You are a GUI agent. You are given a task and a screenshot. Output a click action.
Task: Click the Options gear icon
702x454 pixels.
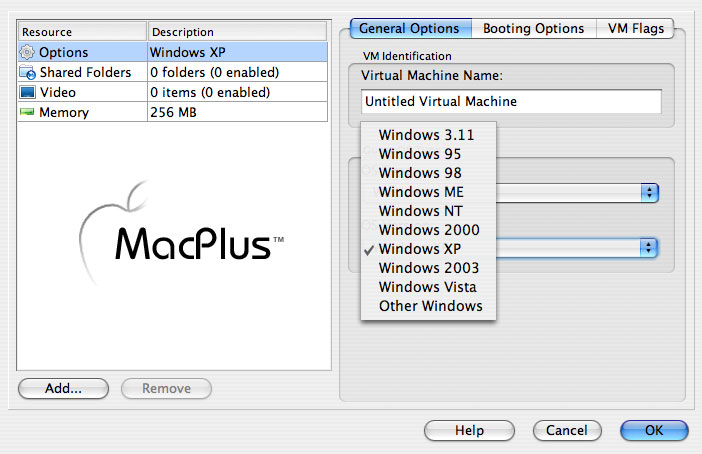click(x=27, y=52)
